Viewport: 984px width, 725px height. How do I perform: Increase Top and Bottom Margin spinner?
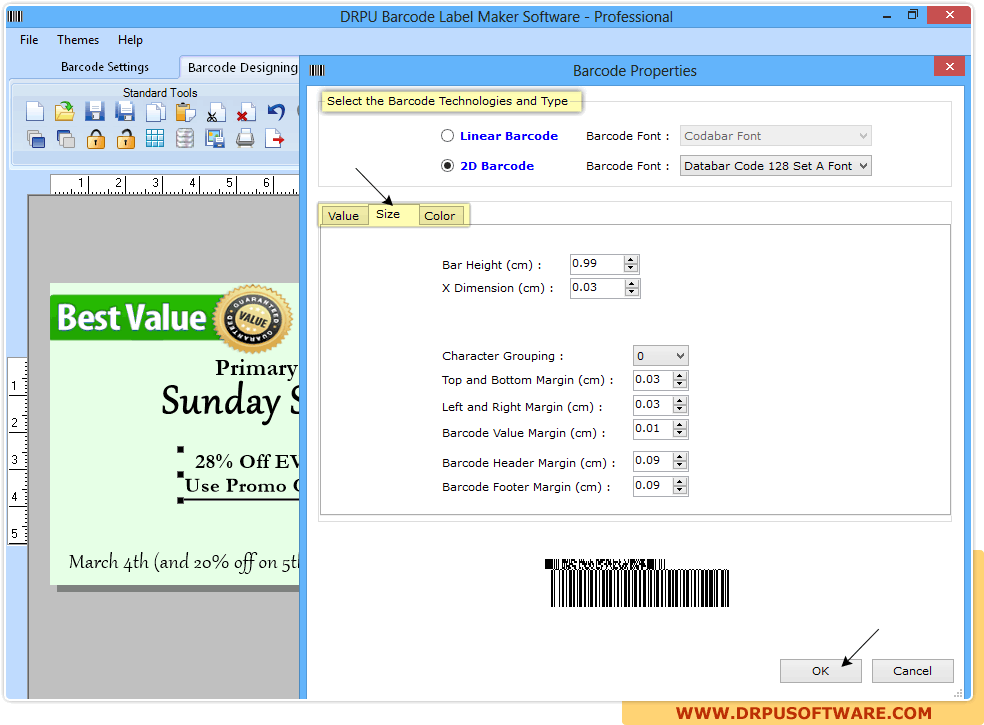pyautogui.click(x=680, y=375)
